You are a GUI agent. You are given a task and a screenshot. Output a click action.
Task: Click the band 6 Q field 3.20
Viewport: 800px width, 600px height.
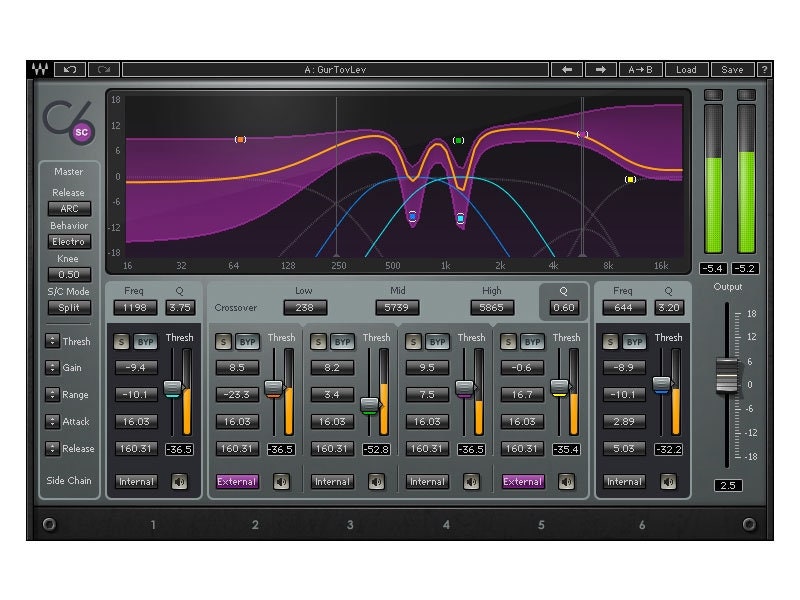(668, 308)
